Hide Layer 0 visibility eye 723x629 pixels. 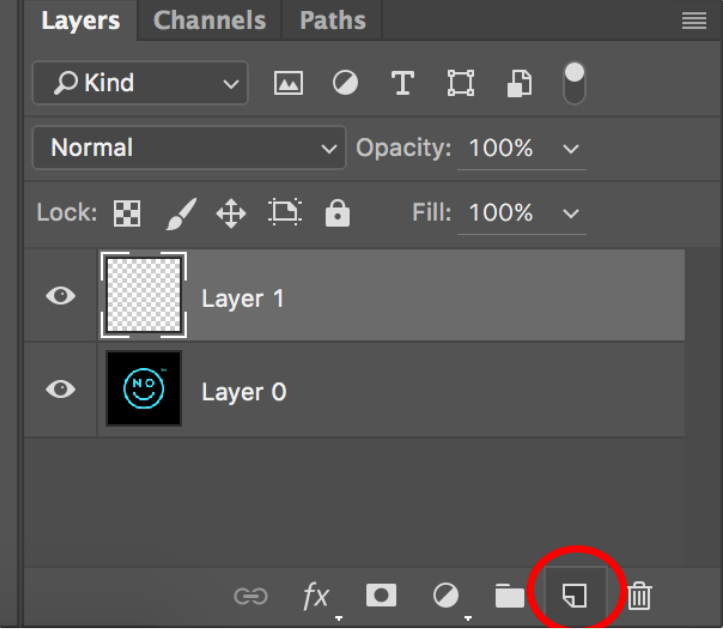coord(61,389)
